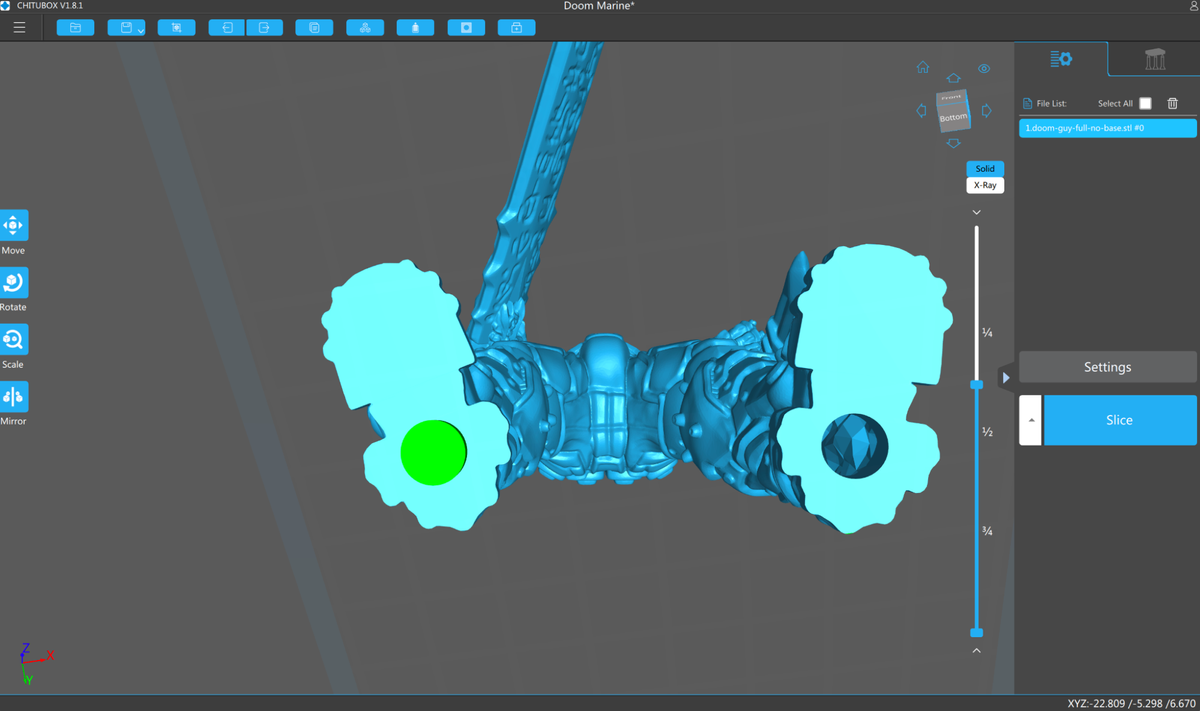Screen dimensions: 1200x711
Task: Open the hamburger menu
Action: [x=19, y=28]
